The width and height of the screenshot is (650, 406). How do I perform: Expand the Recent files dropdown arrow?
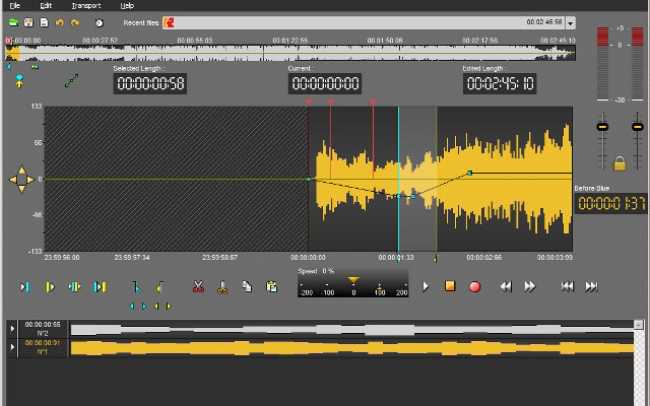click(x=570, y=23)
